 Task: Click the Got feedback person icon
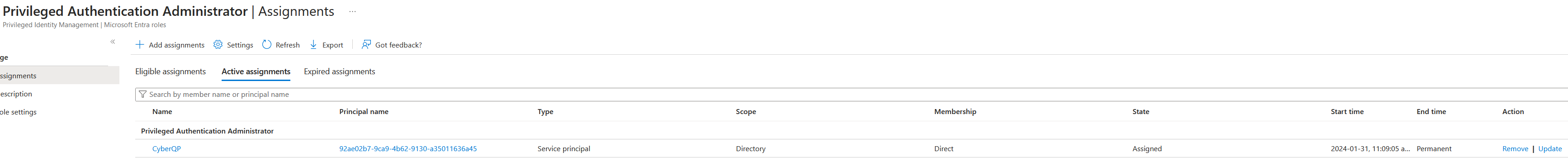click(366, 44)
